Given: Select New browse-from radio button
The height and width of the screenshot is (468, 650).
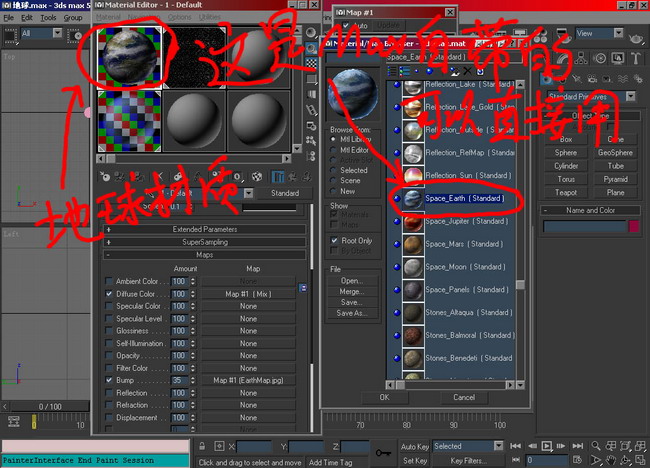Looking at the screenshot, I should point(333,191).
